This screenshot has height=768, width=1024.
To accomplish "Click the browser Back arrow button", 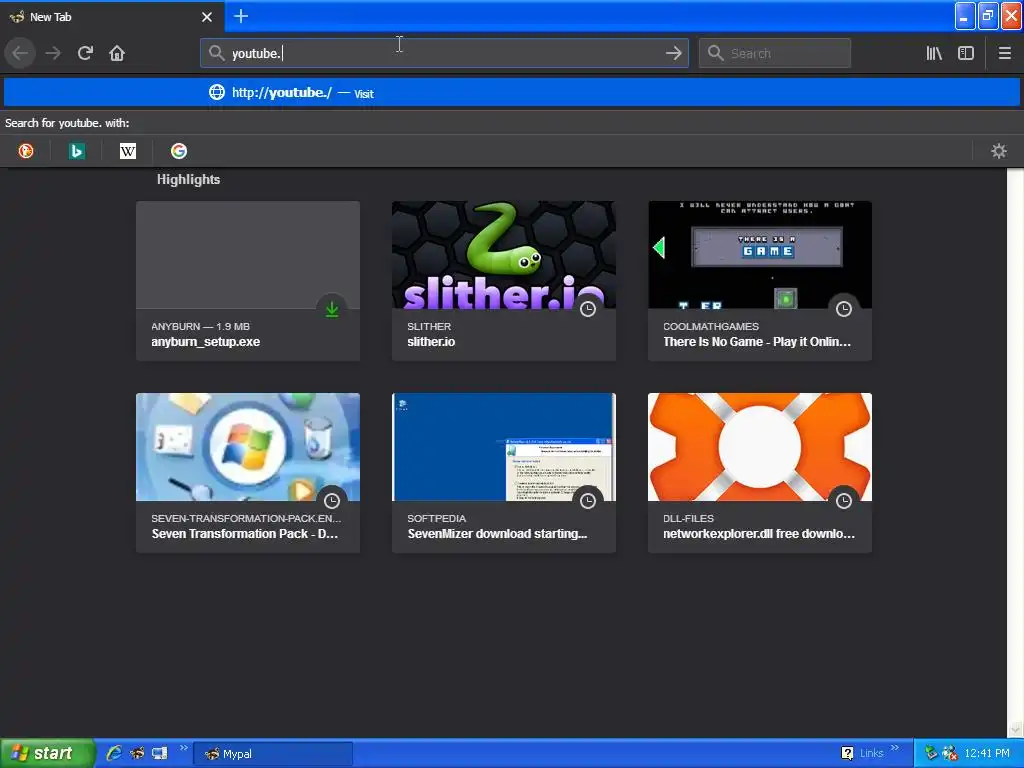I will pyautogui.click(x=20, y=53).
